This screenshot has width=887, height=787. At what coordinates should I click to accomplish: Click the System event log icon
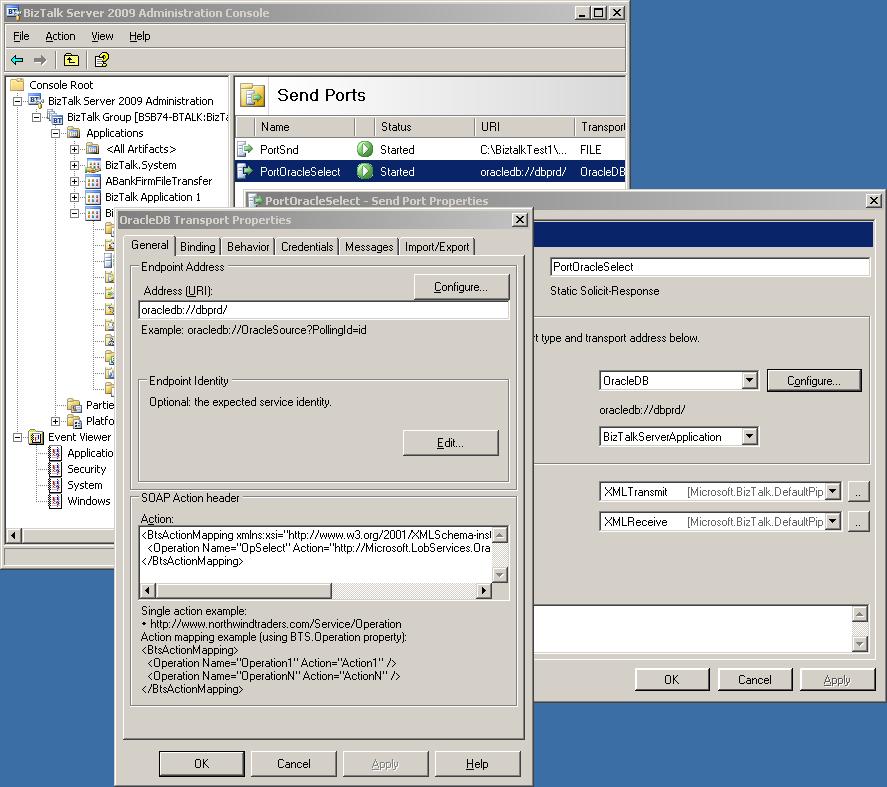(x=55, y=485)
